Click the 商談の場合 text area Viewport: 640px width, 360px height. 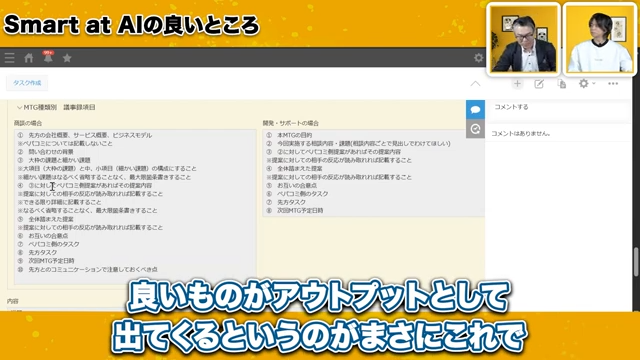[x=135, y=207]
